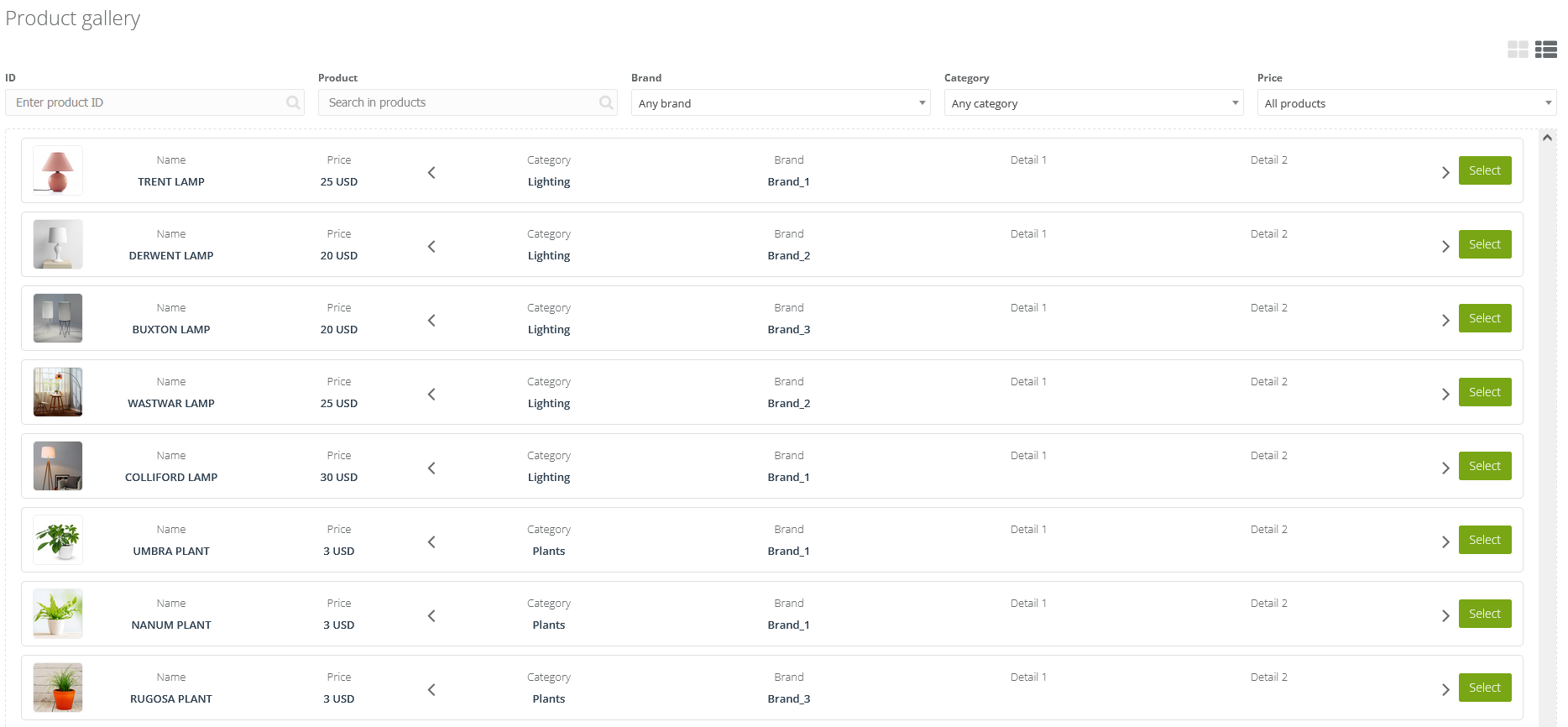Click the product ID search magnifier icon
Image resolution: width=1568 pixels, height=727 pixels.
293,102
